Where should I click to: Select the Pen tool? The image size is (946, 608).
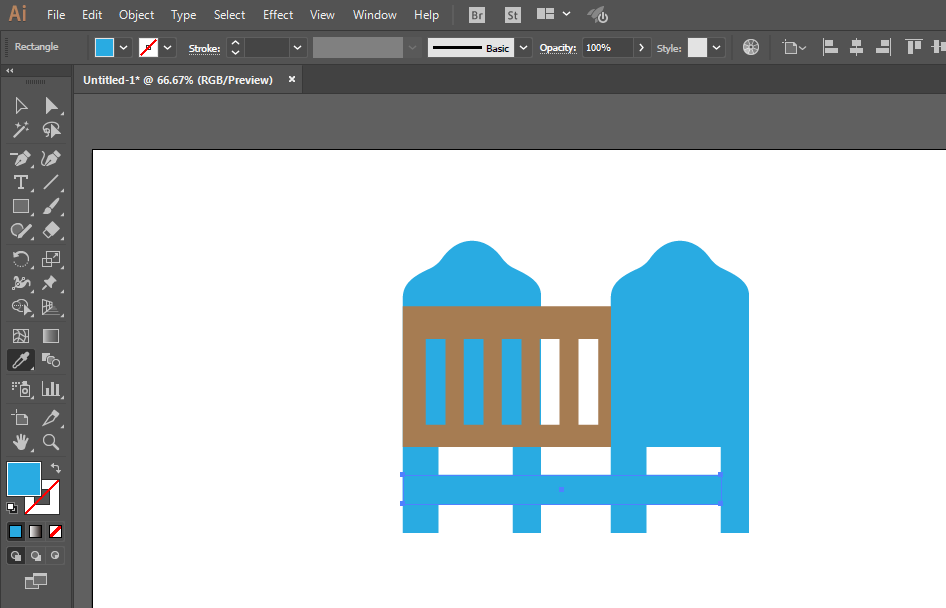(21, 159)
